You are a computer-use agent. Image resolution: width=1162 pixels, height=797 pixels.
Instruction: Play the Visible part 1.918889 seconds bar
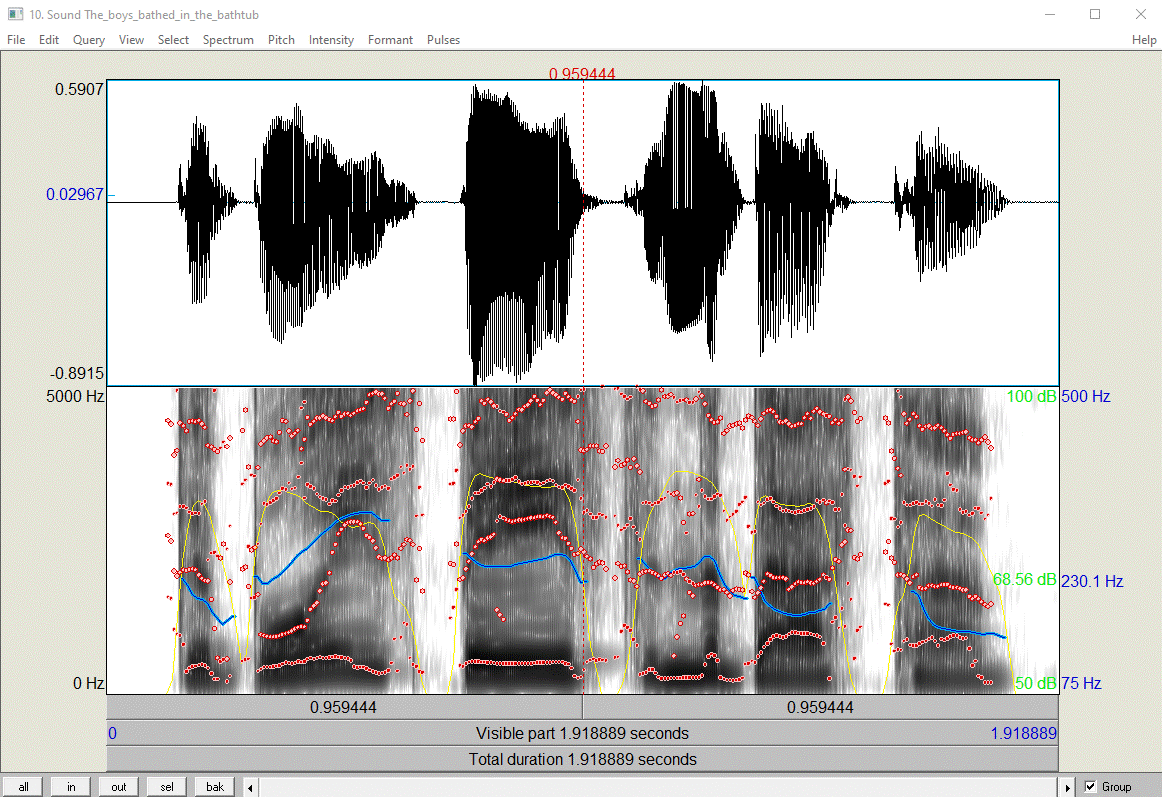(x=582, y=733)
